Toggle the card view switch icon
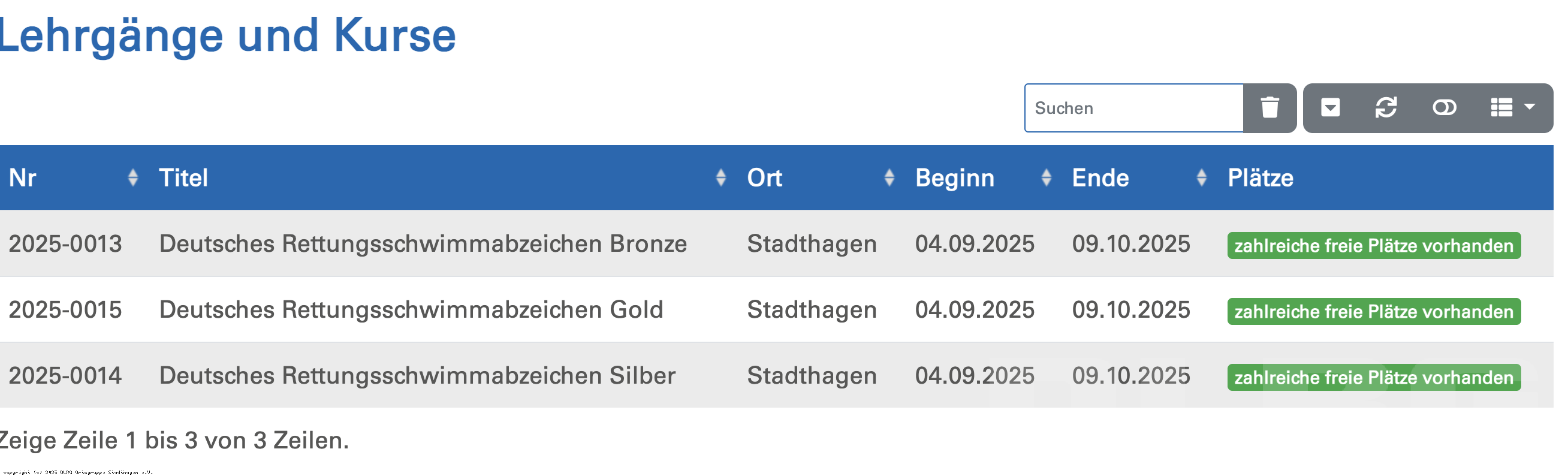Image resolution: width=1568 pixels, height=476 pixels. tap(1444, 108)
